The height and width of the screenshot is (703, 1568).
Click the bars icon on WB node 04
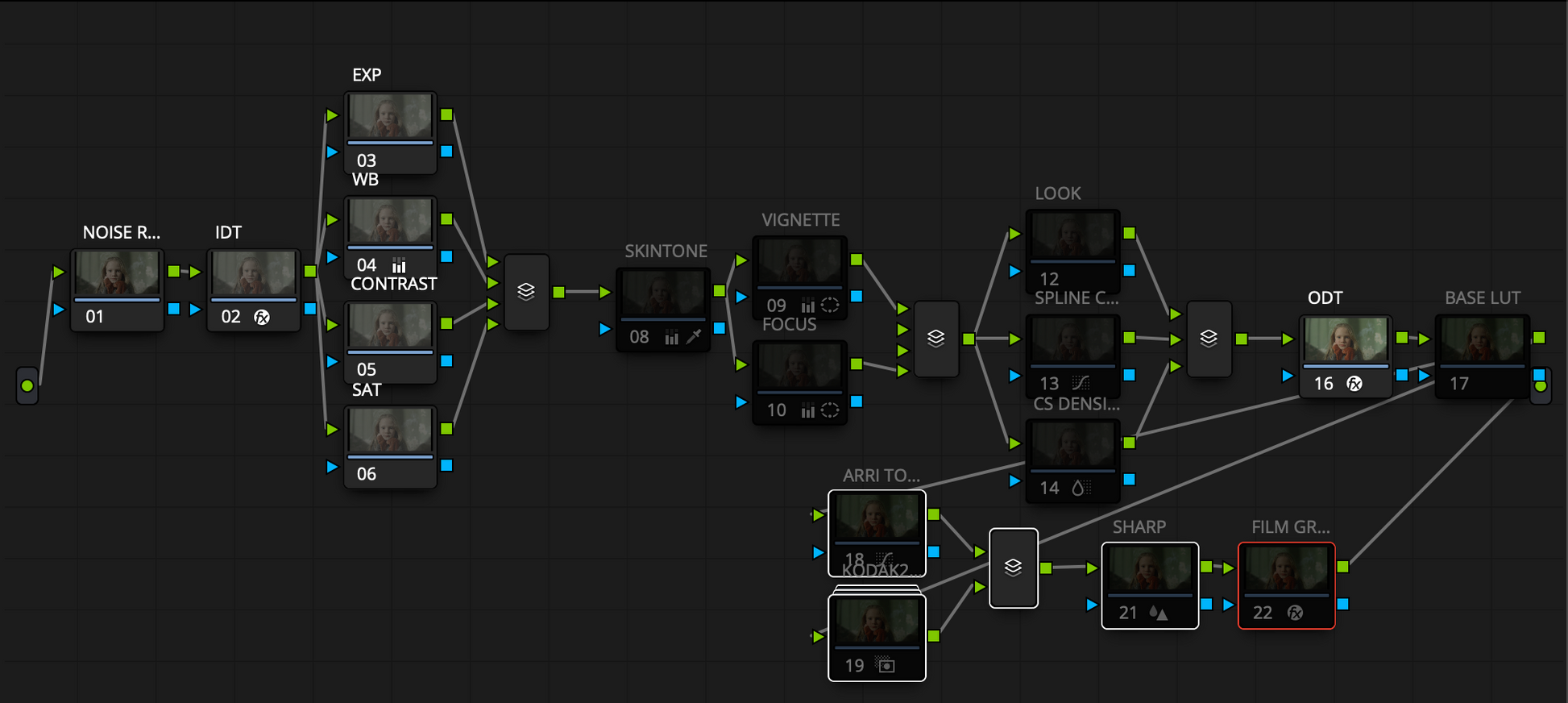[399, 265]
